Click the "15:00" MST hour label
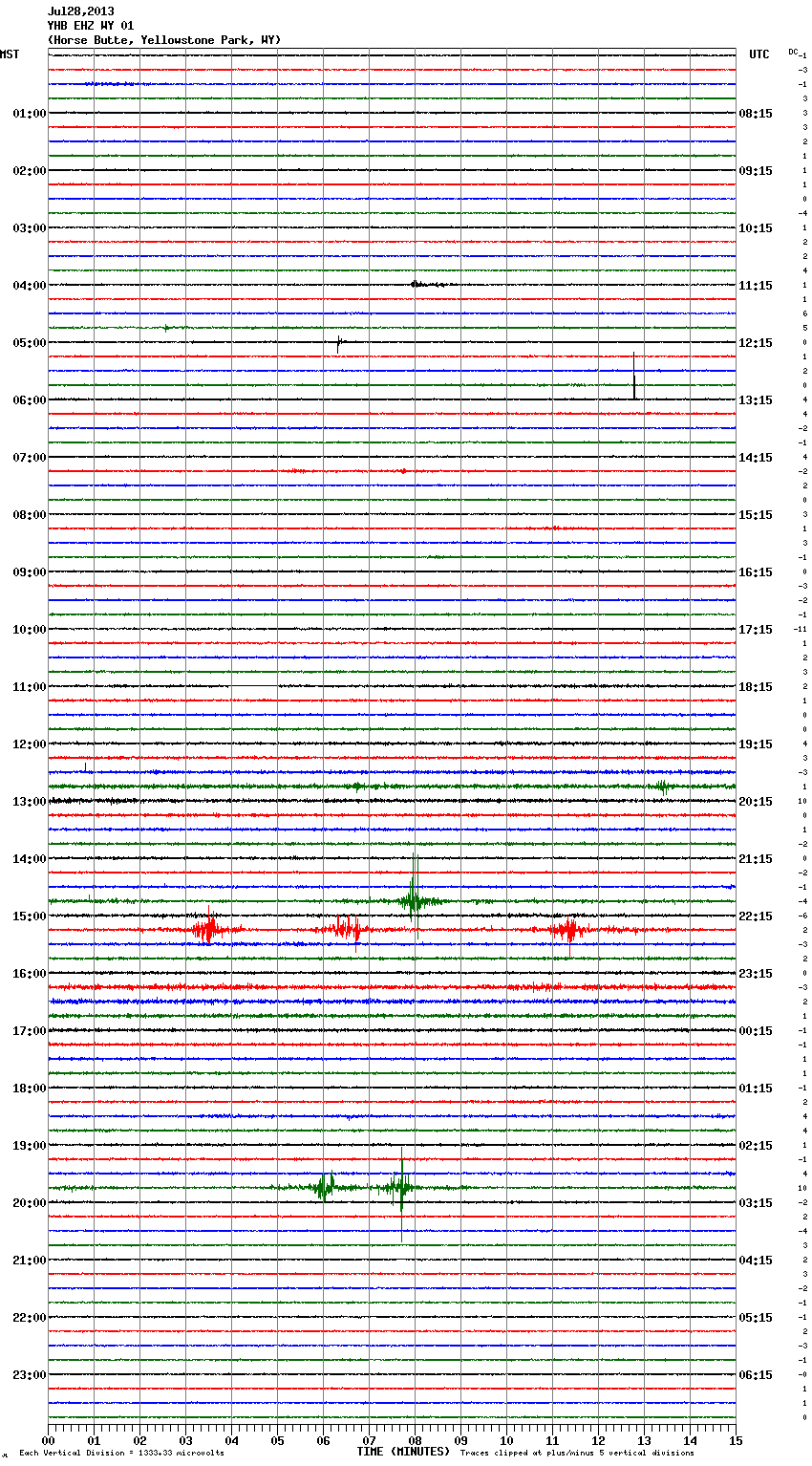 (30, 916)
